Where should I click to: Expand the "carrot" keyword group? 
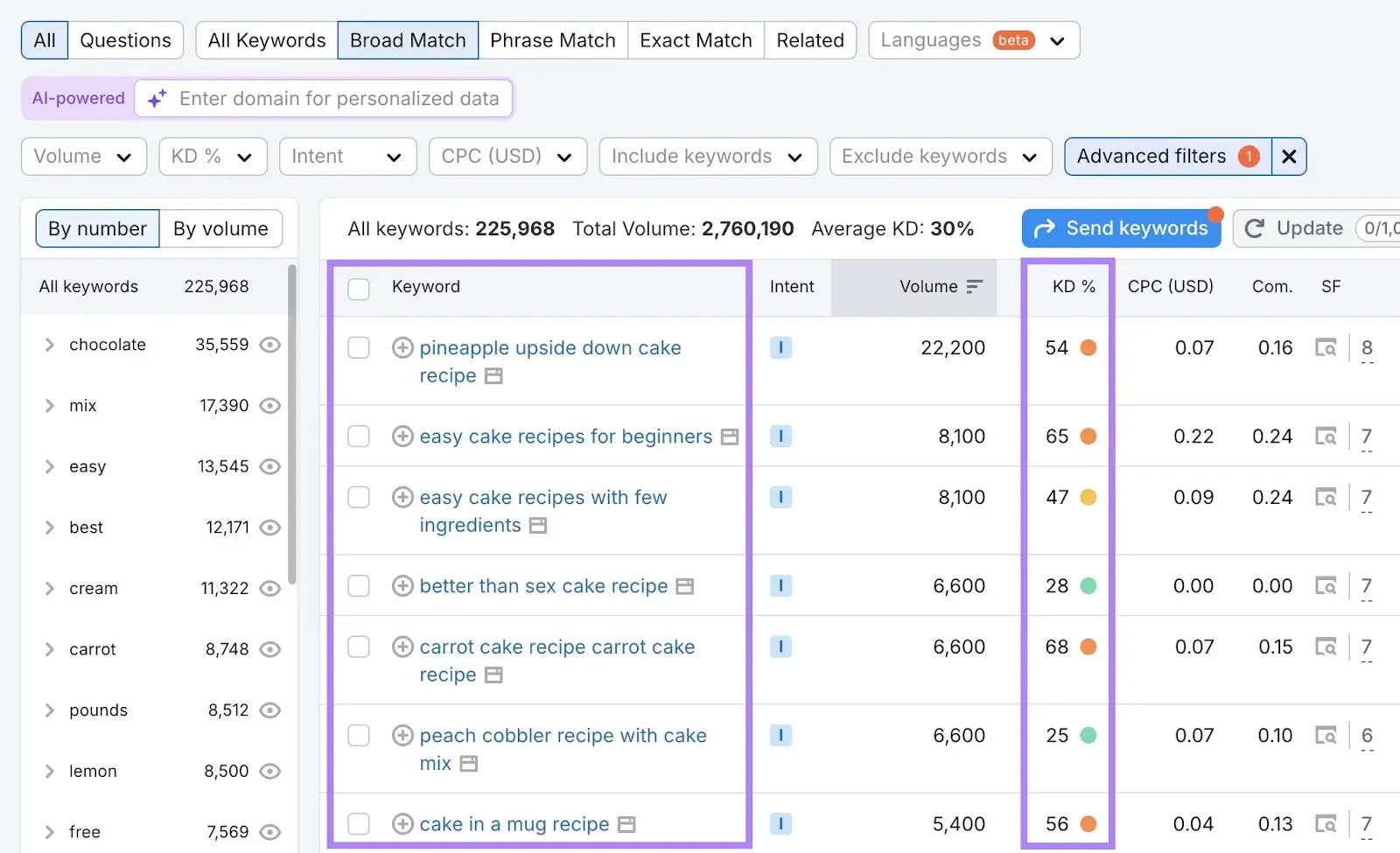point(51,648)
